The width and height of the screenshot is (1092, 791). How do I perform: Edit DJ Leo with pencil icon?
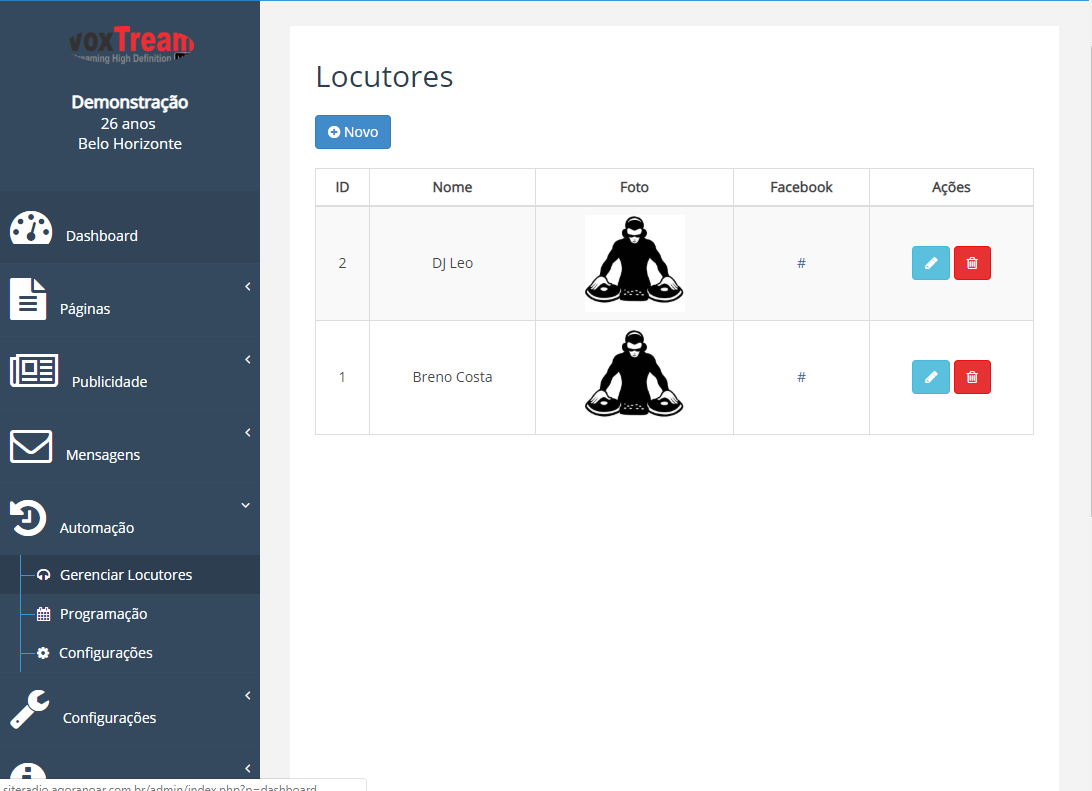tap(930, 263)
